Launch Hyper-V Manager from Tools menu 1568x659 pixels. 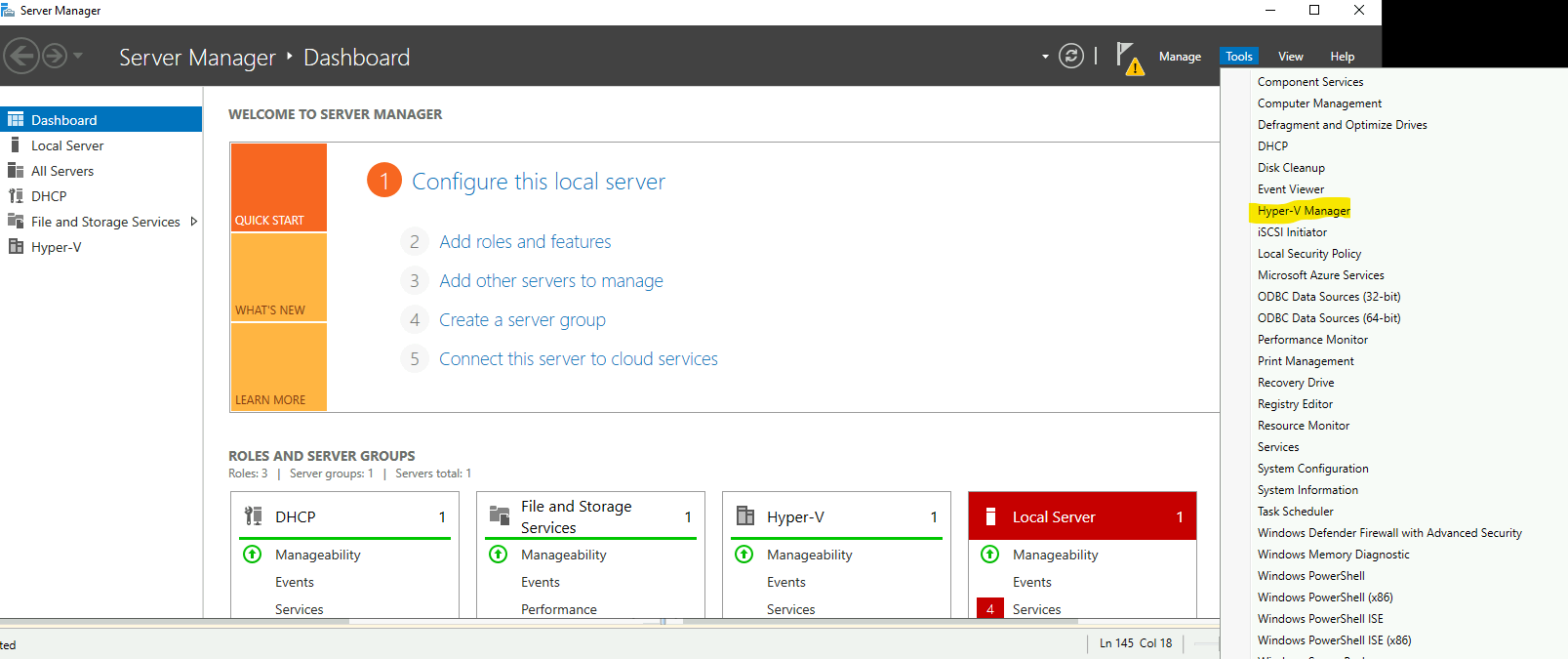coord(1304,211)
